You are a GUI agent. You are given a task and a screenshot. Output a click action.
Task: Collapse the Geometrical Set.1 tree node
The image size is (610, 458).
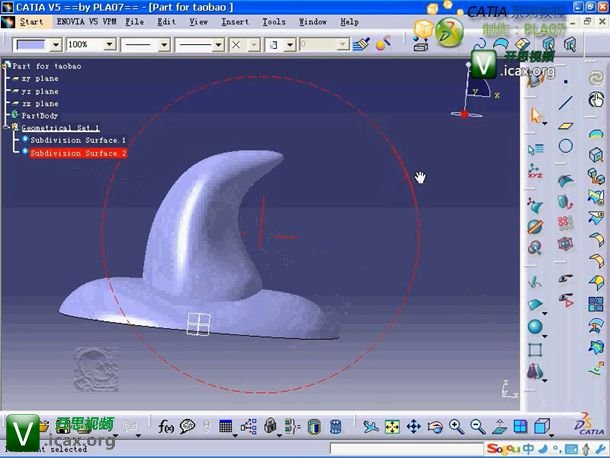7,128
